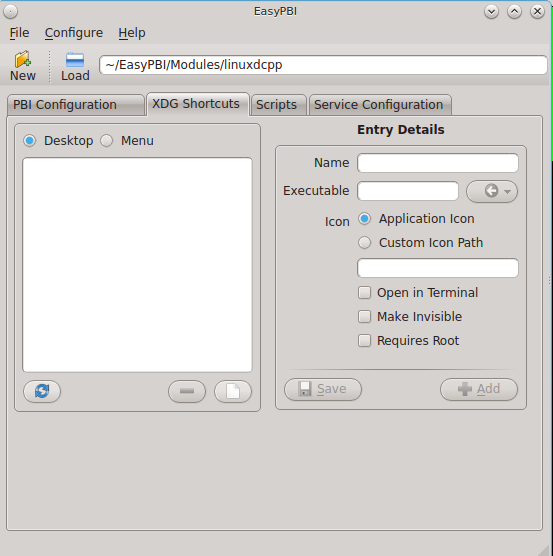This screenshot has width=553, height=556.
Task: Select the XDG Shortcuts tab
Action: [x=198, y=104]
